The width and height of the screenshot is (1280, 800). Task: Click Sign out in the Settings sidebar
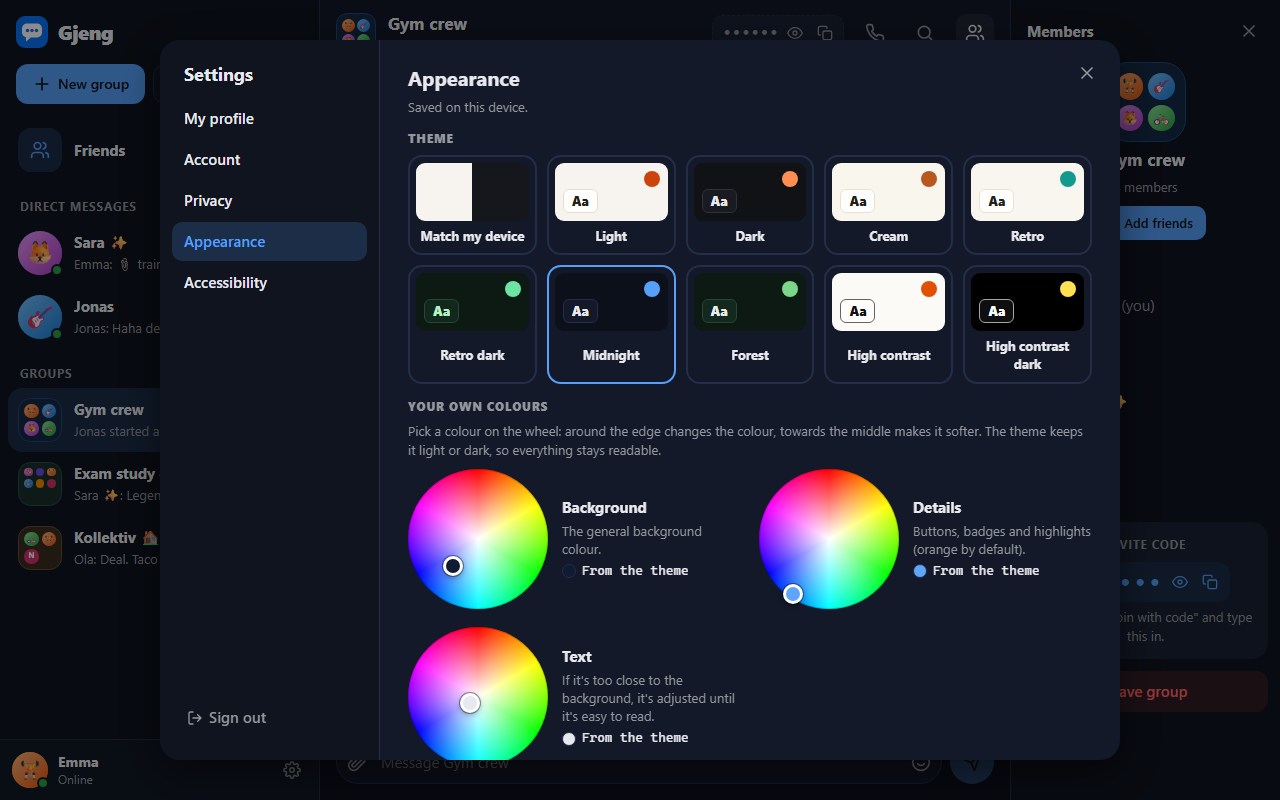pyautogui.click(x=227, y=718)
